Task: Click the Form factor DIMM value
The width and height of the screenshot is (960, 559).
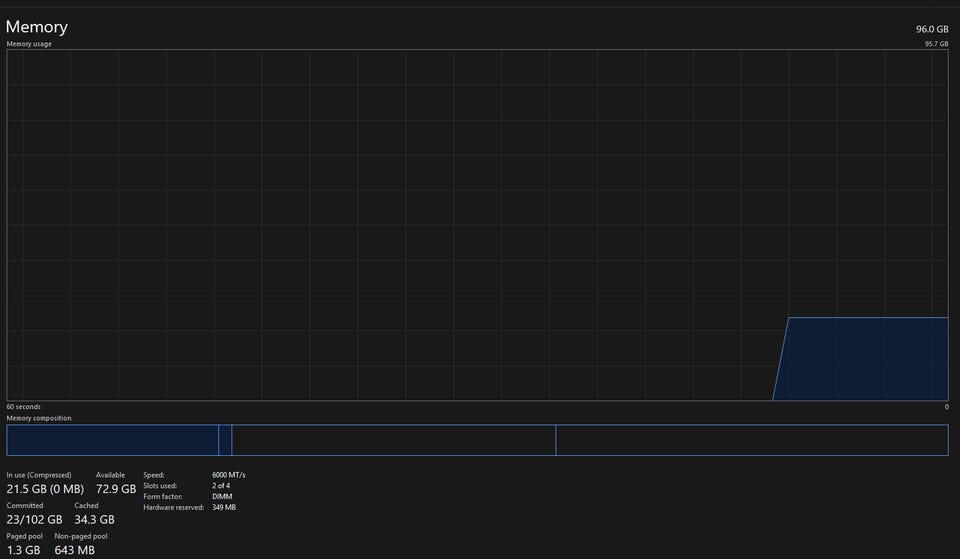Action: click(x=222, y=497)
